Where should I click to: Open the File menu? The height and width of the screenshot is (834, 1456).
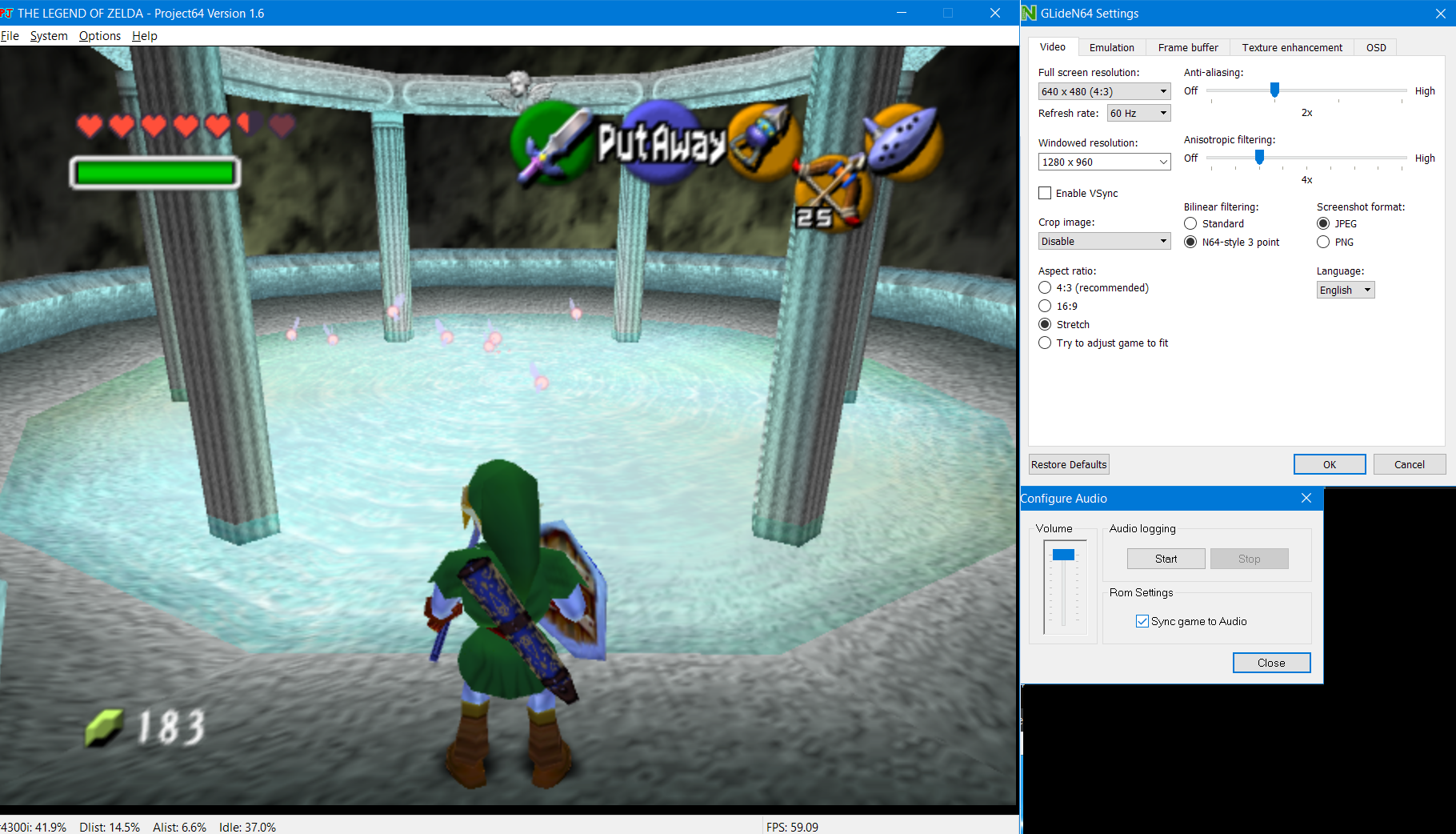pyautogui.click(x=10, y=36)
